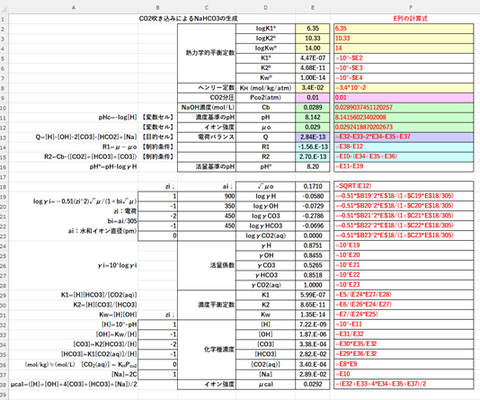
Task: Select the row 17 header
Action: [4, 177]
